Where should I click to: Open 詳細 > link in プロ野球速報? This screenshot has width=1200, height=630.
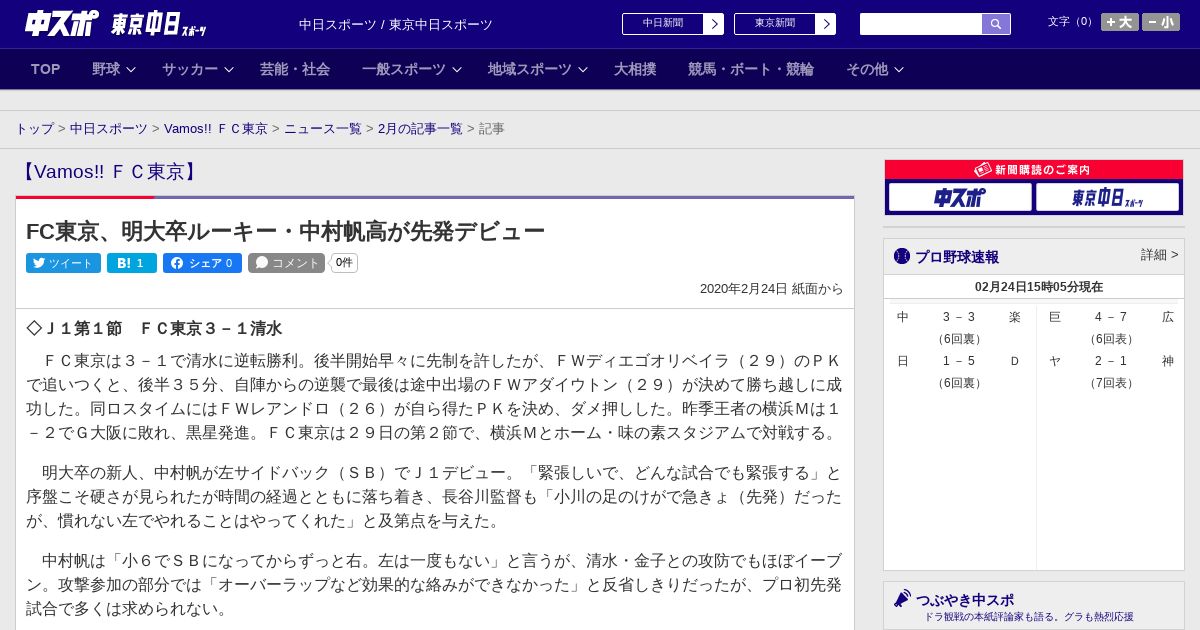1159,255
